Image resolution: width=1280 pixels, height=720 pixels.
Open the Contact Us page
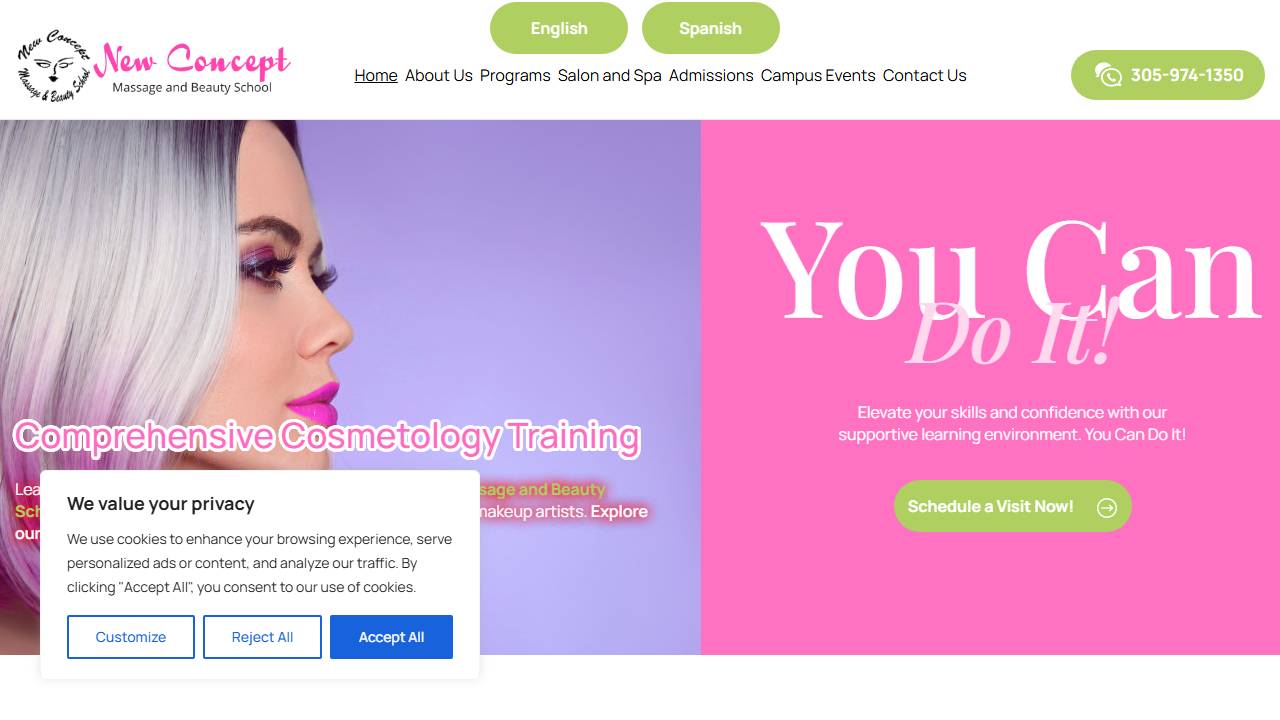[925, 76]
